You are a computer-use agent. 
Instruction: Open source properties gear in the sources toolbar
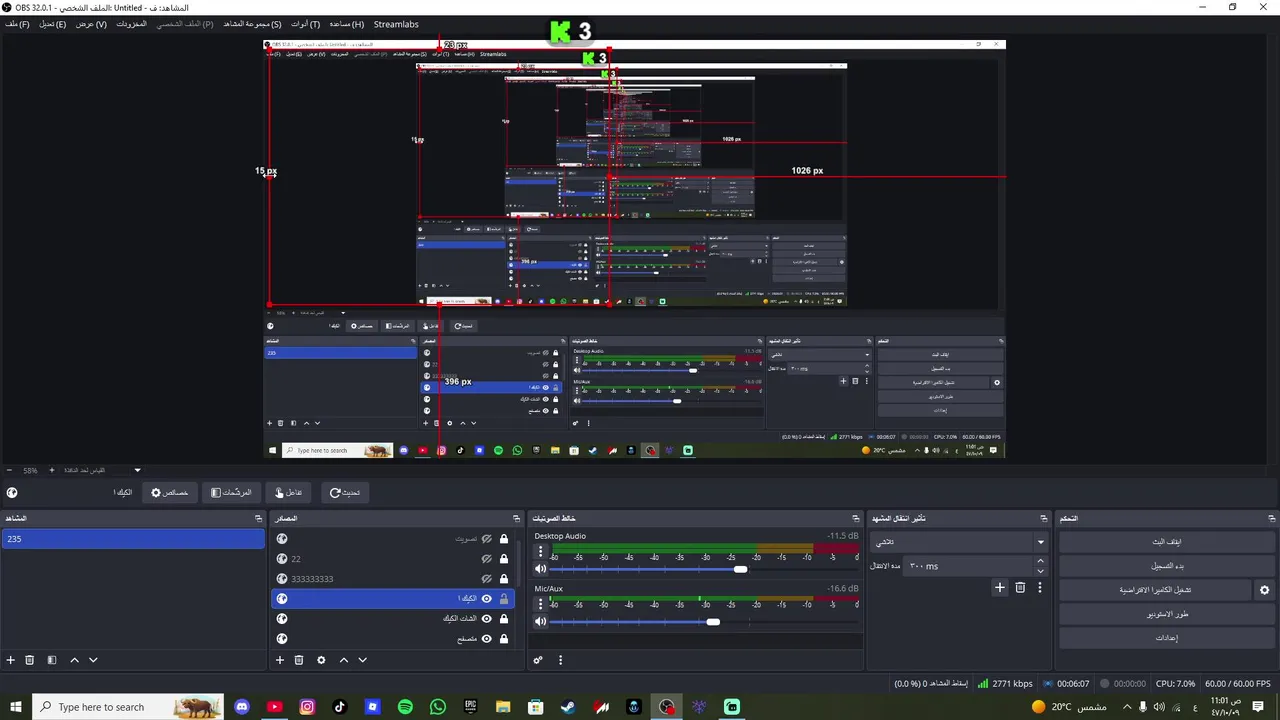pos(321,660)
